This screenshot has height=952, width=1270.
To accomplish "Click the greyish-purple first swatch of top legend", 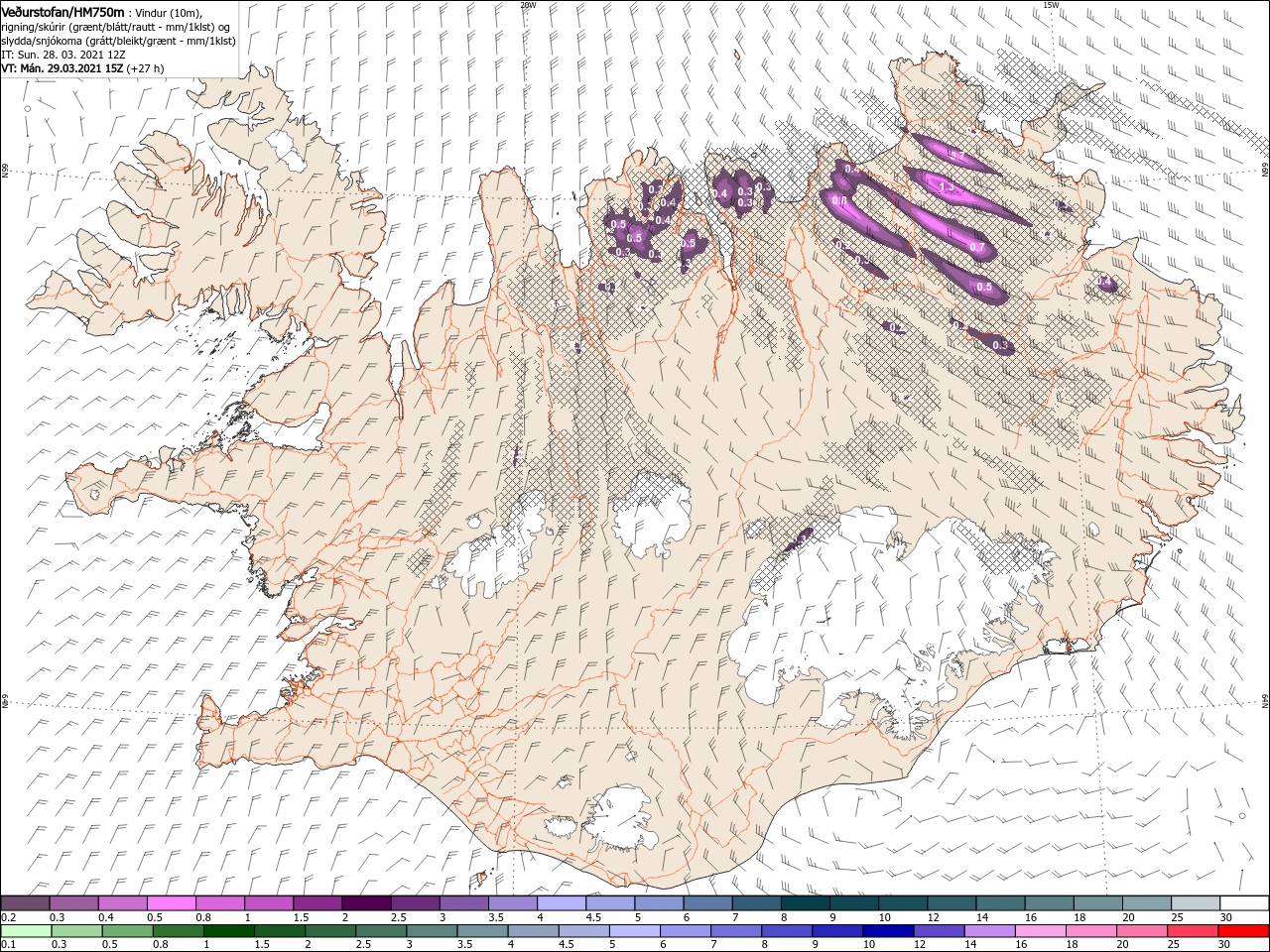I will click(26, 903).
